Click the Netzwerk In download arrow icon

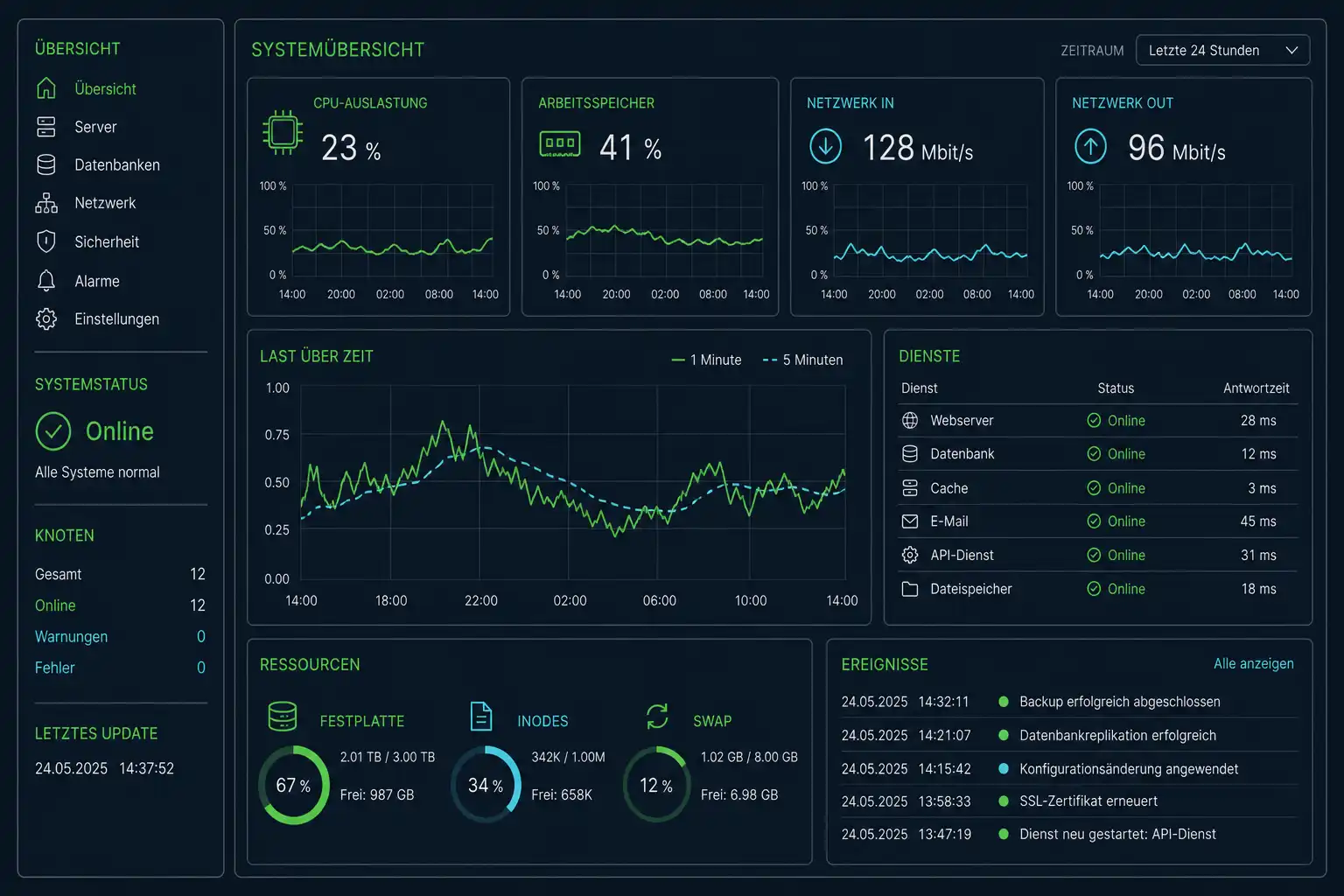pos(825,146)
